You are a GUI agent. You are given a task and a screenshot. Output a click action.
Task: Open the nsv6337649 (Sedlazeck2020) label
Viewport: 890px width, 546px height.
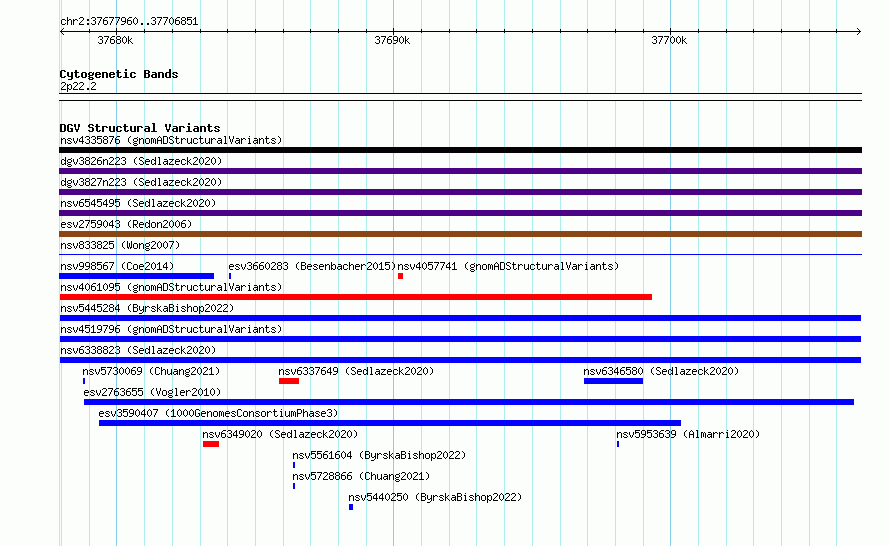[356, 371]
